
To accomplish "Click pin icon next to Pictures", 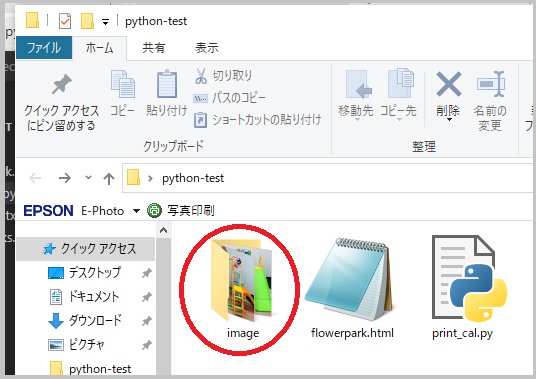I will (147, 345).
